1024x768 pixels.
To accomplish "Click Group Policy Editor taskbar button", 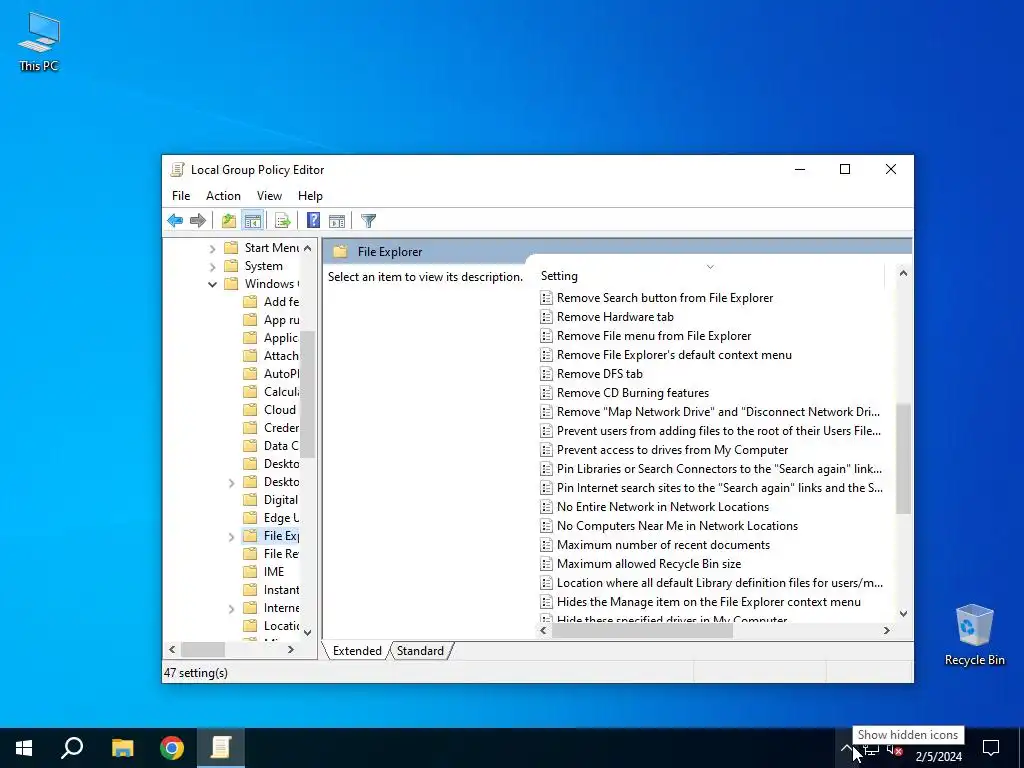I will [x=221, y=748].
